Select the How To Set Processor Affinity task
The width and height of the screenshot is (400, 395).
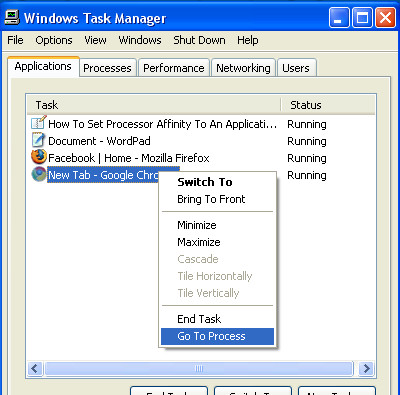(x=163, y=124)
